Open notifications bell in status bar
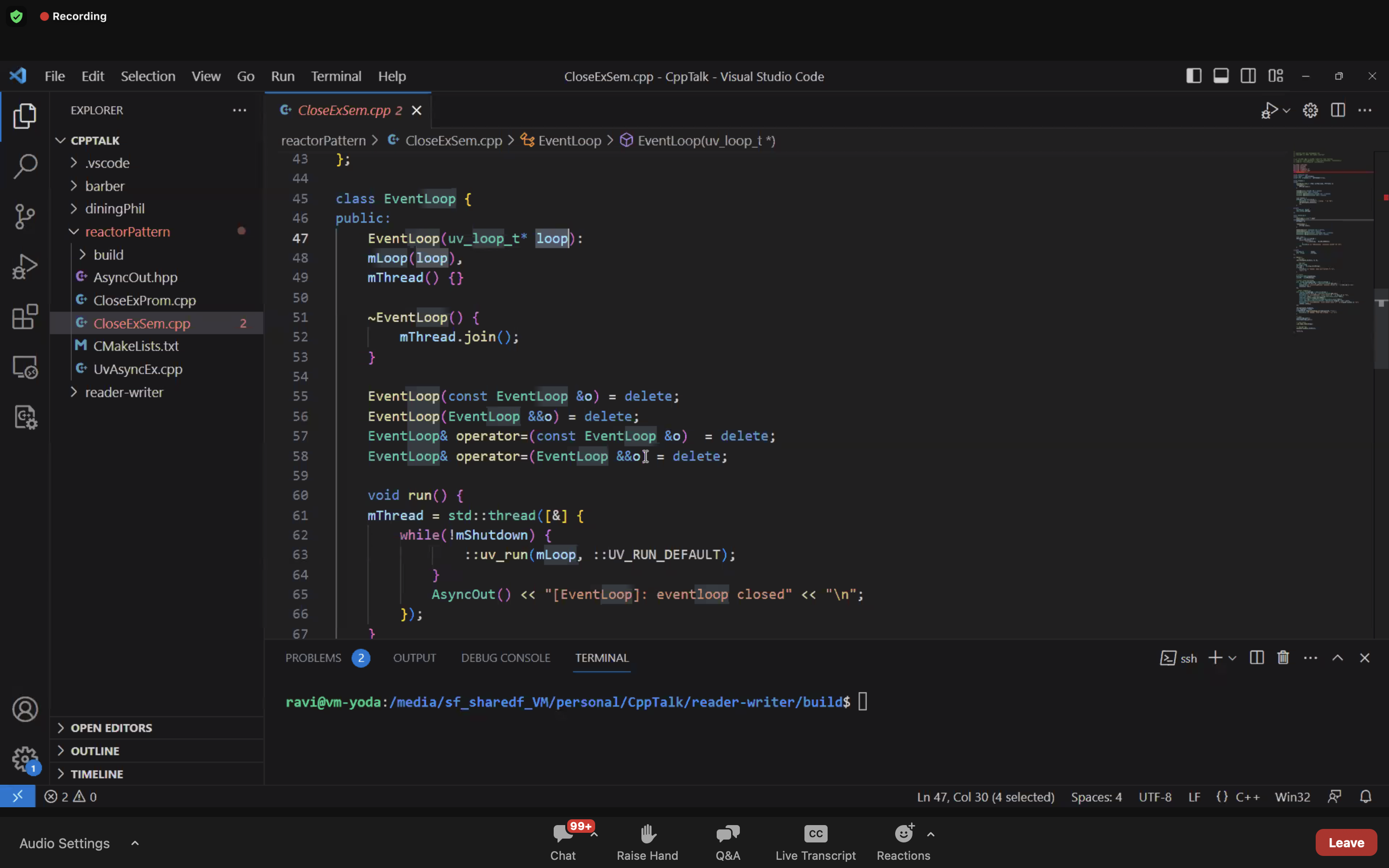 click(x=1365, y=797)
